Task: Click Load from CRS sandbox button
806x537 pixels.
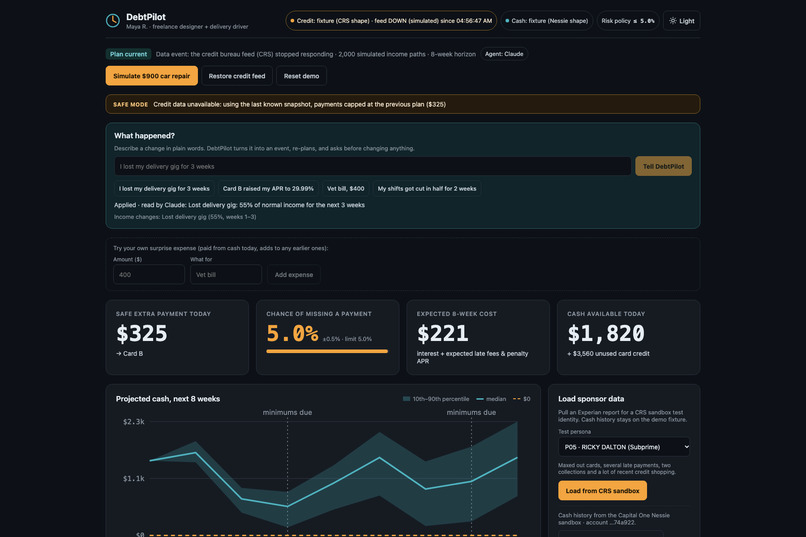Action: (602, 491)
